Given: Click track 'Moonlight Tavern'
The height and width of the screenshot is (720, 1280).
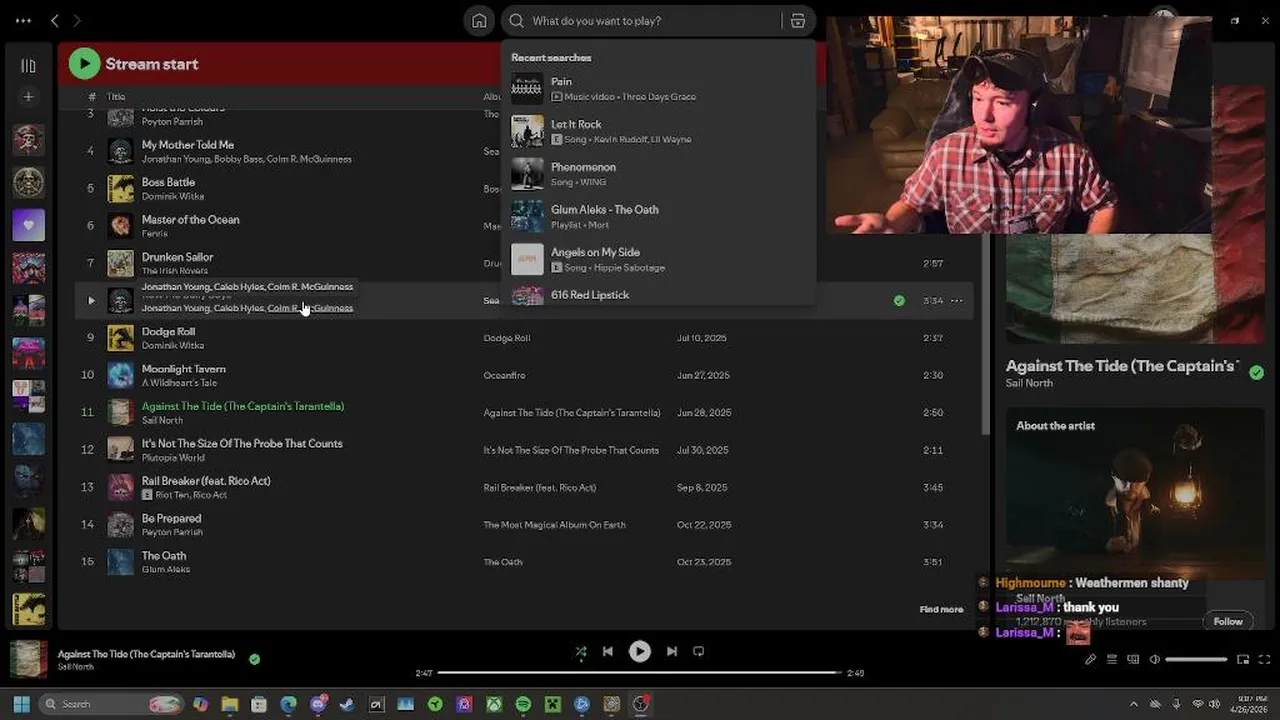Looking at the screenshot, I should (x=183, y=369).
